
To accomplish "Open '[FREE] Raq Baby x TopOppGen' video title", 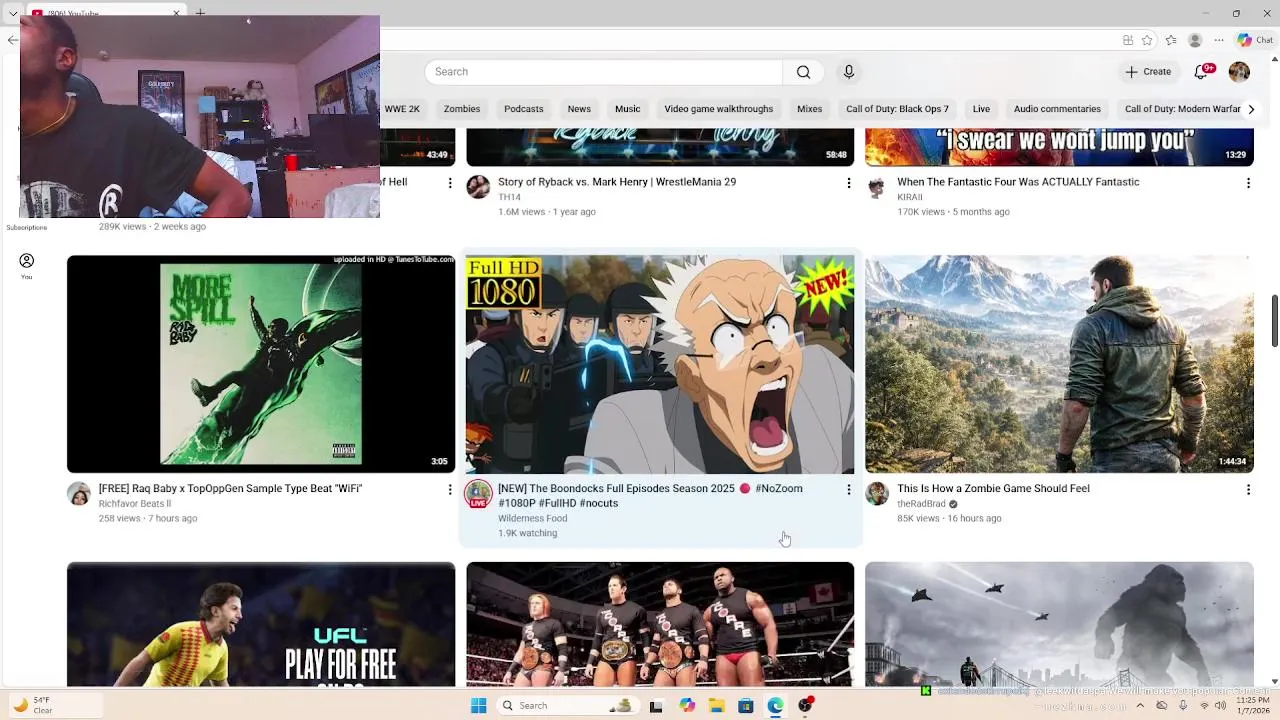I will point(230,488).
